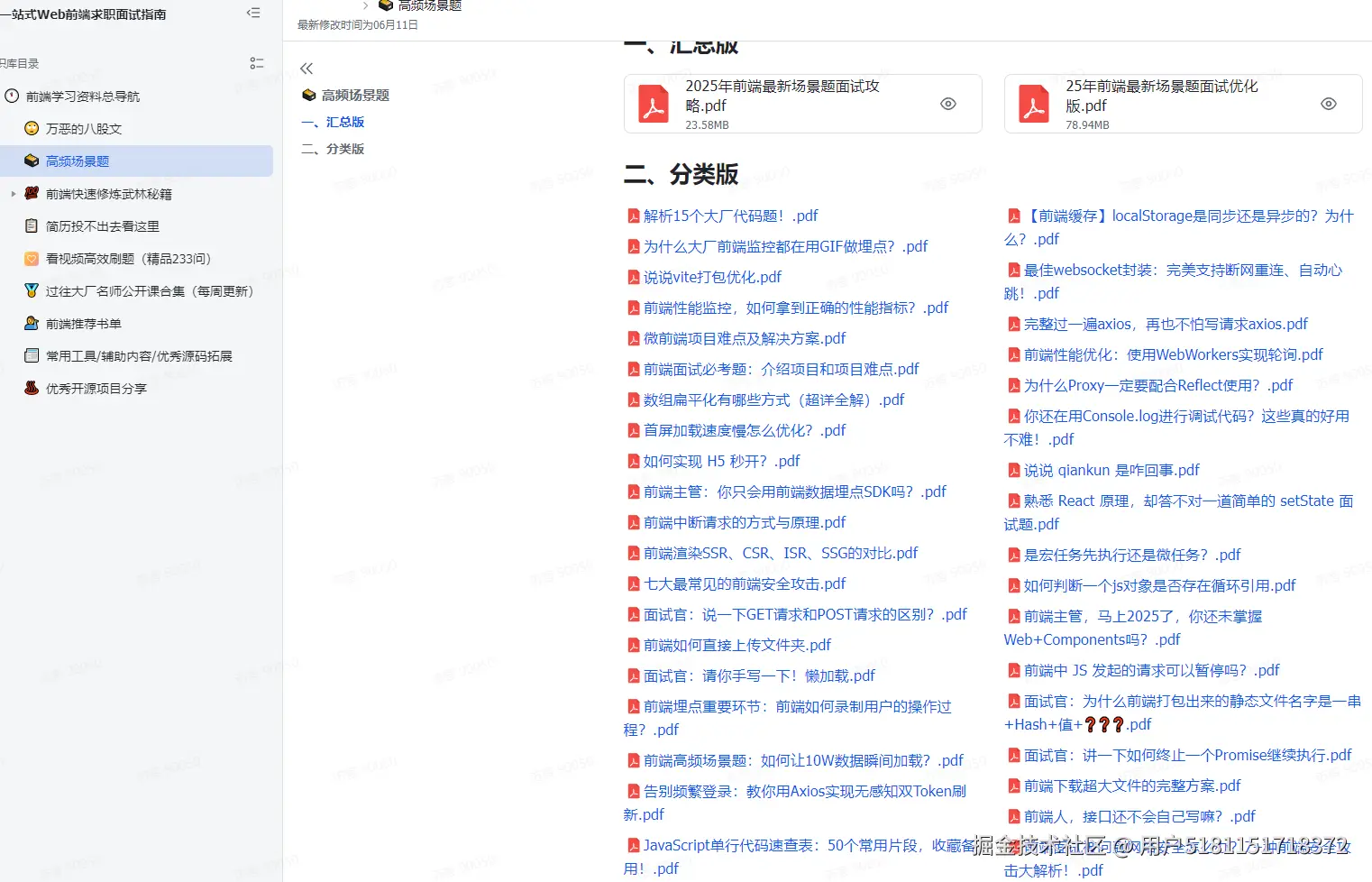
Task: Click the clock icon of 前端学习资料总导航
Action: click(x=10, y=96)
